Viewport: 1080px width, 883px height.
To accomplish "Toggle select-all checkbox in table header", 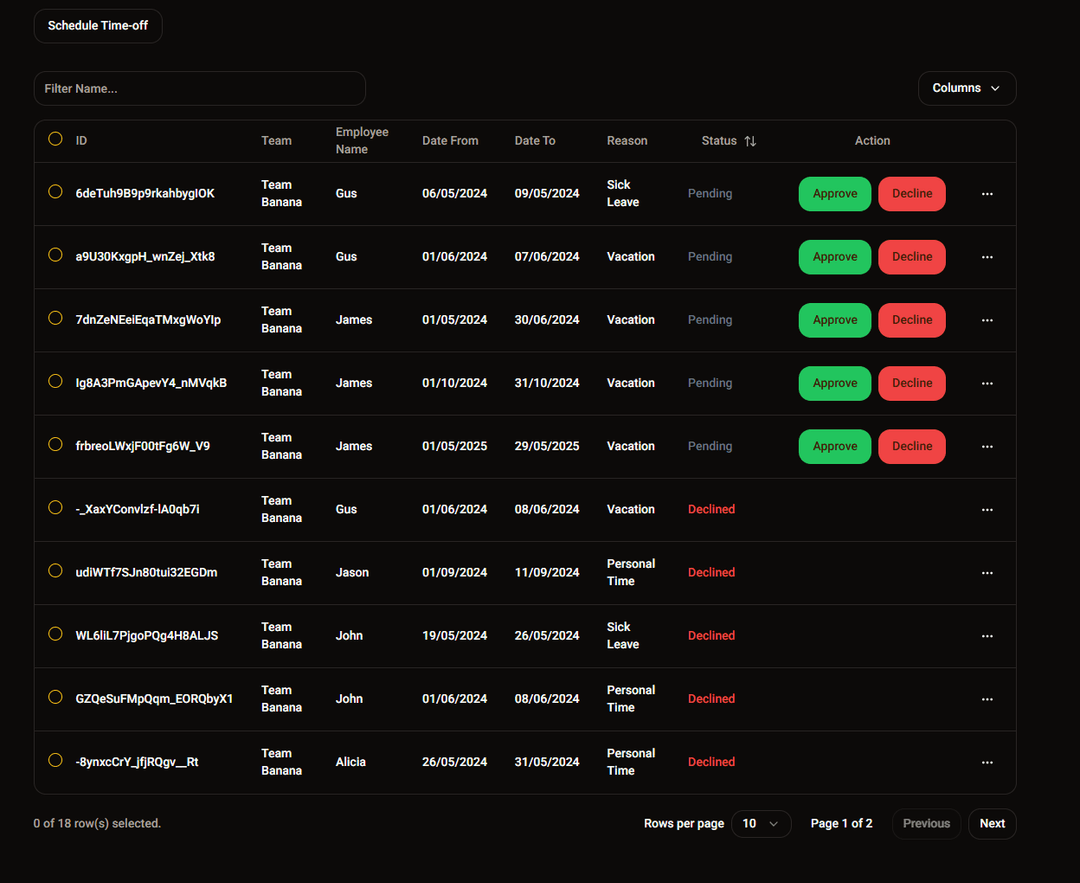I will [55, 139].
